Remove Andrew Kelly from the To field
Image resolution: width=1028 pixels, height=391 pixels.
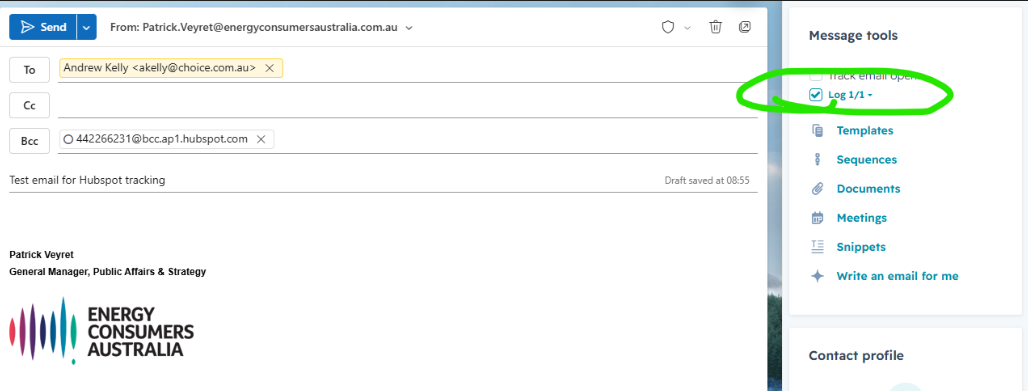pyautogui.click(x=269, y=68)
